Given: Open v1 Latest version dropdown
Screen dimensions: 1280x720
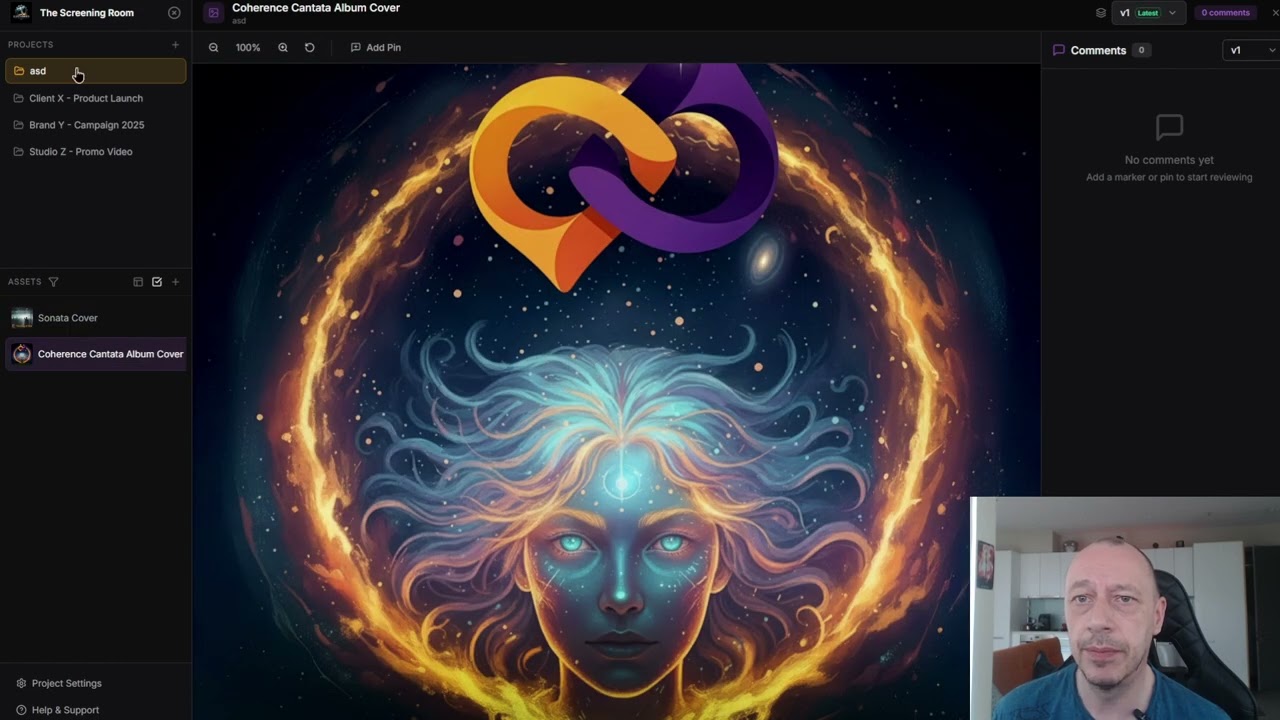Looking at the screenshot, I should pyautogui.click(x=1149, y=13).
